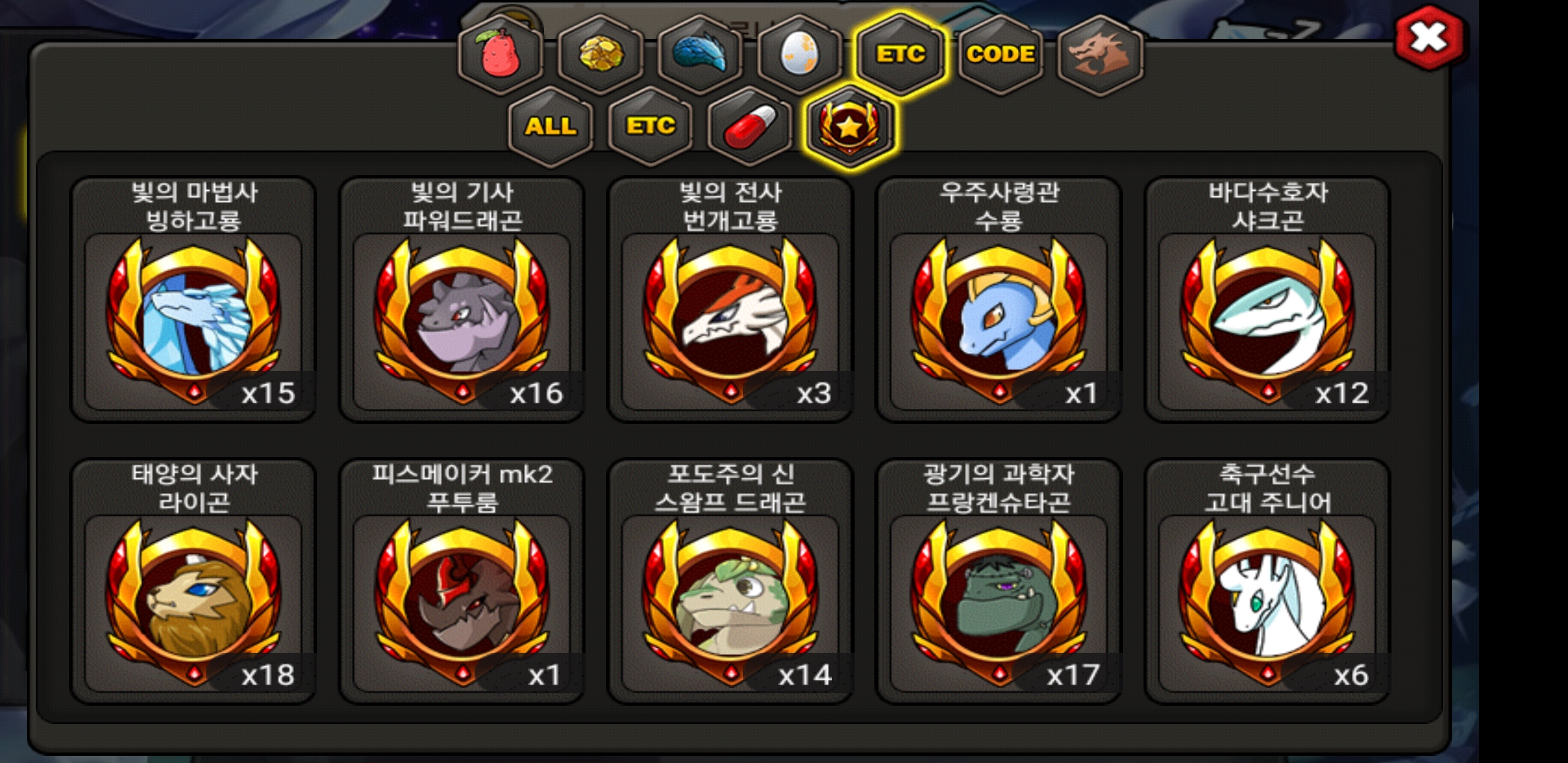Open the fruit food category tab
This screenshot has height=763, width=1568.
(500, 54)
